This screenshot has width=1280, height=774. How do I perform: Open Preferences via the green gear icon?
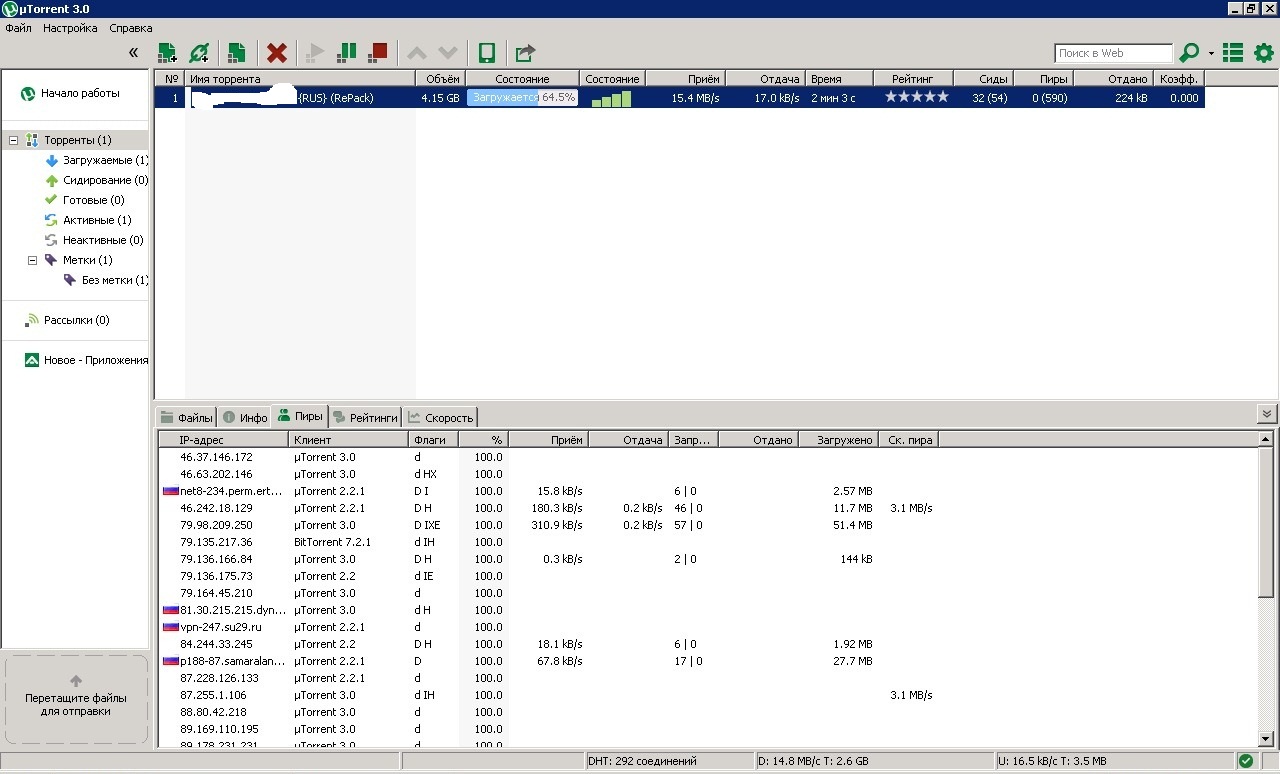[x=1263, y=53]
